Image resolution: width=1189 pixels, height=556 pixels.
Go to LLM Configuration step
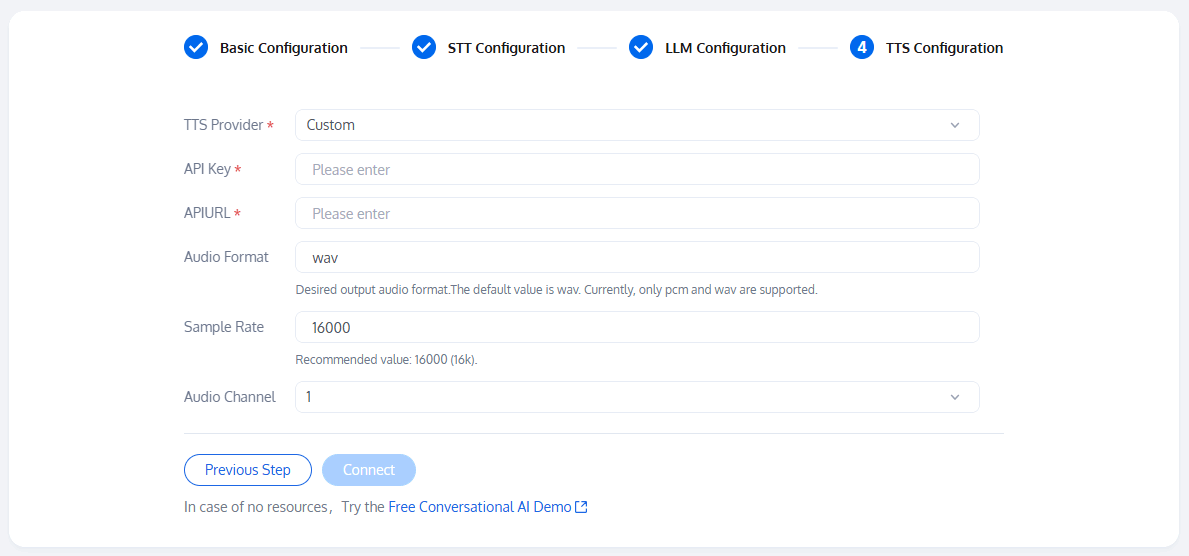coord(725,48)
